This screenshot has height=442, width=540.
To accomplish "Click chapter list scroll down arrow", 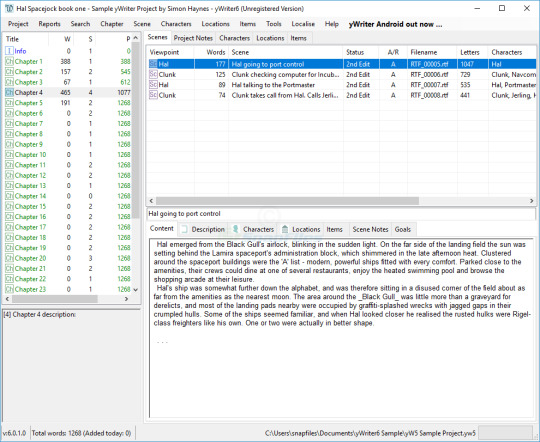I will point(135,290).
